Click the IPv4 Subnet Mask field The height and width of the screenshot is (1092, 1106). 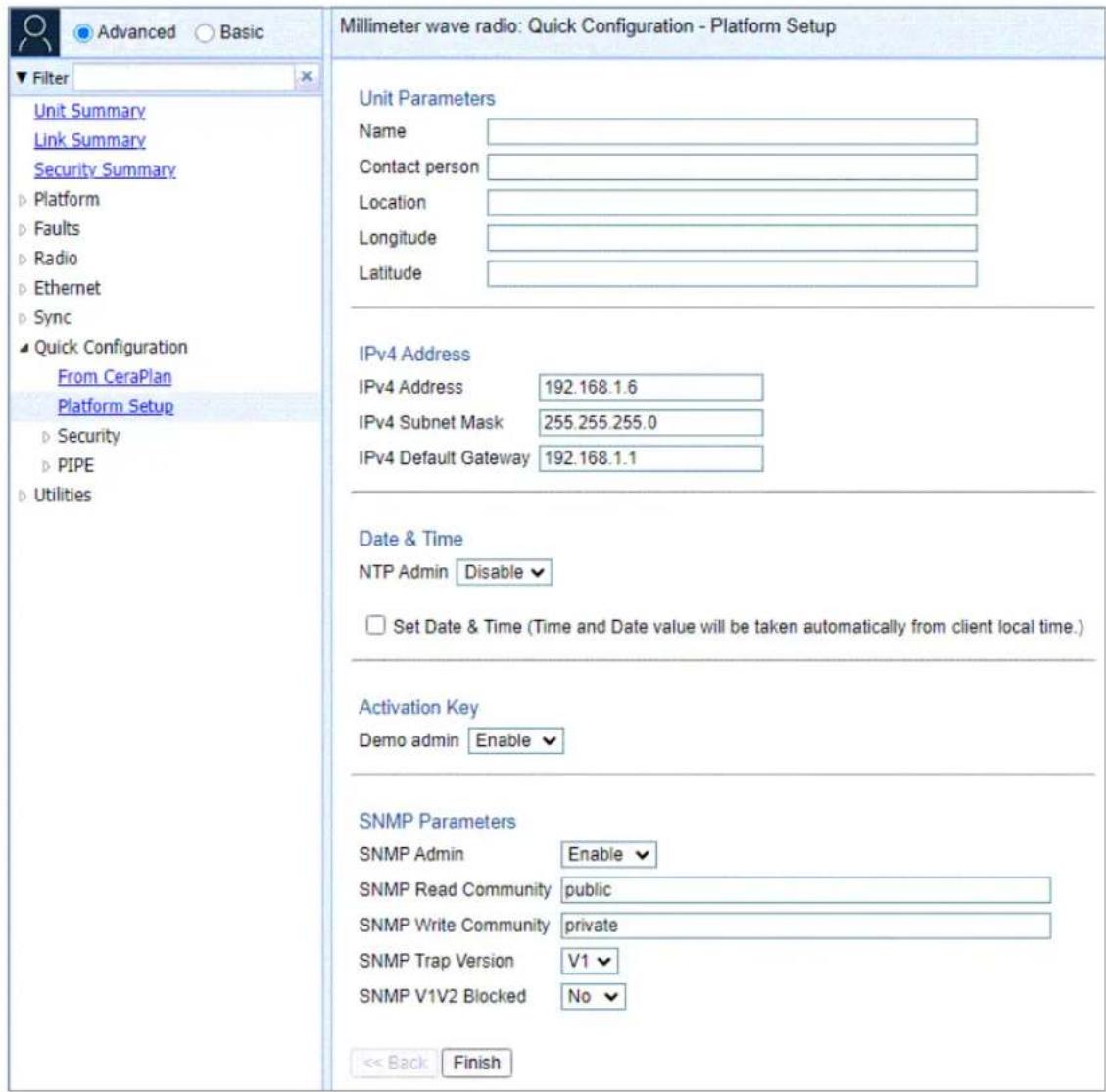coord(651,423)
